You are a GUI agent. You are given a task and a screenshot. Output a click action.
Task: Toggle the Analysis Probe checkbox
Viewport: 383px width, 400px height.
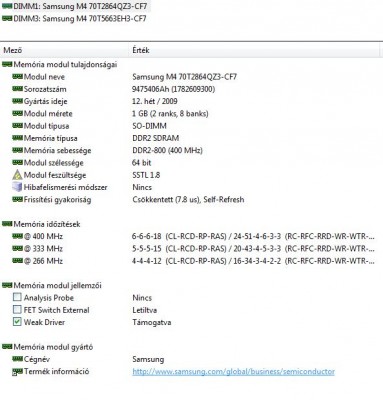pyautogui.click(x=17, y=297)
